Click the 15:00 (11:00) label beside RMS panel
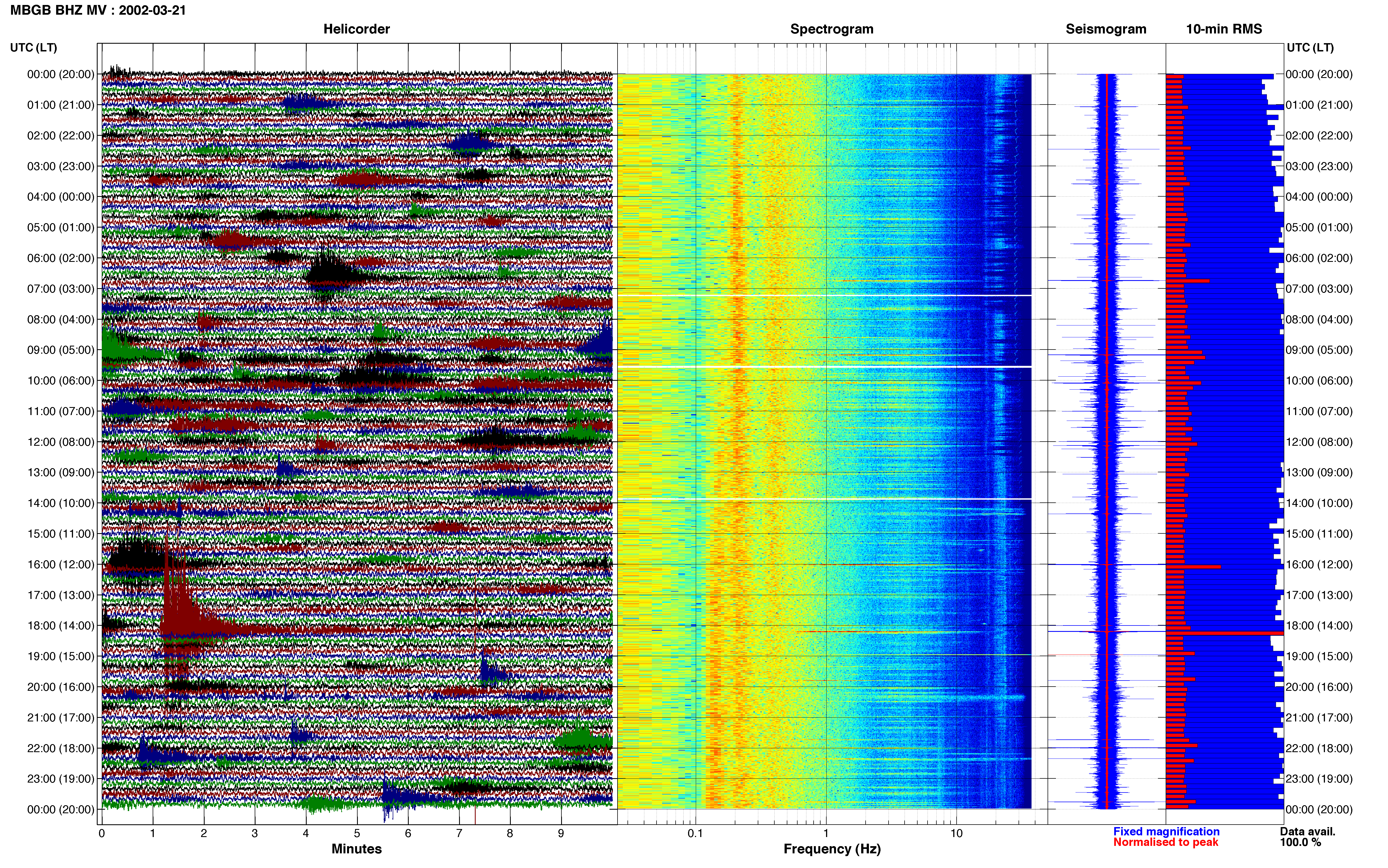1388x868 pixels. 1319,534
